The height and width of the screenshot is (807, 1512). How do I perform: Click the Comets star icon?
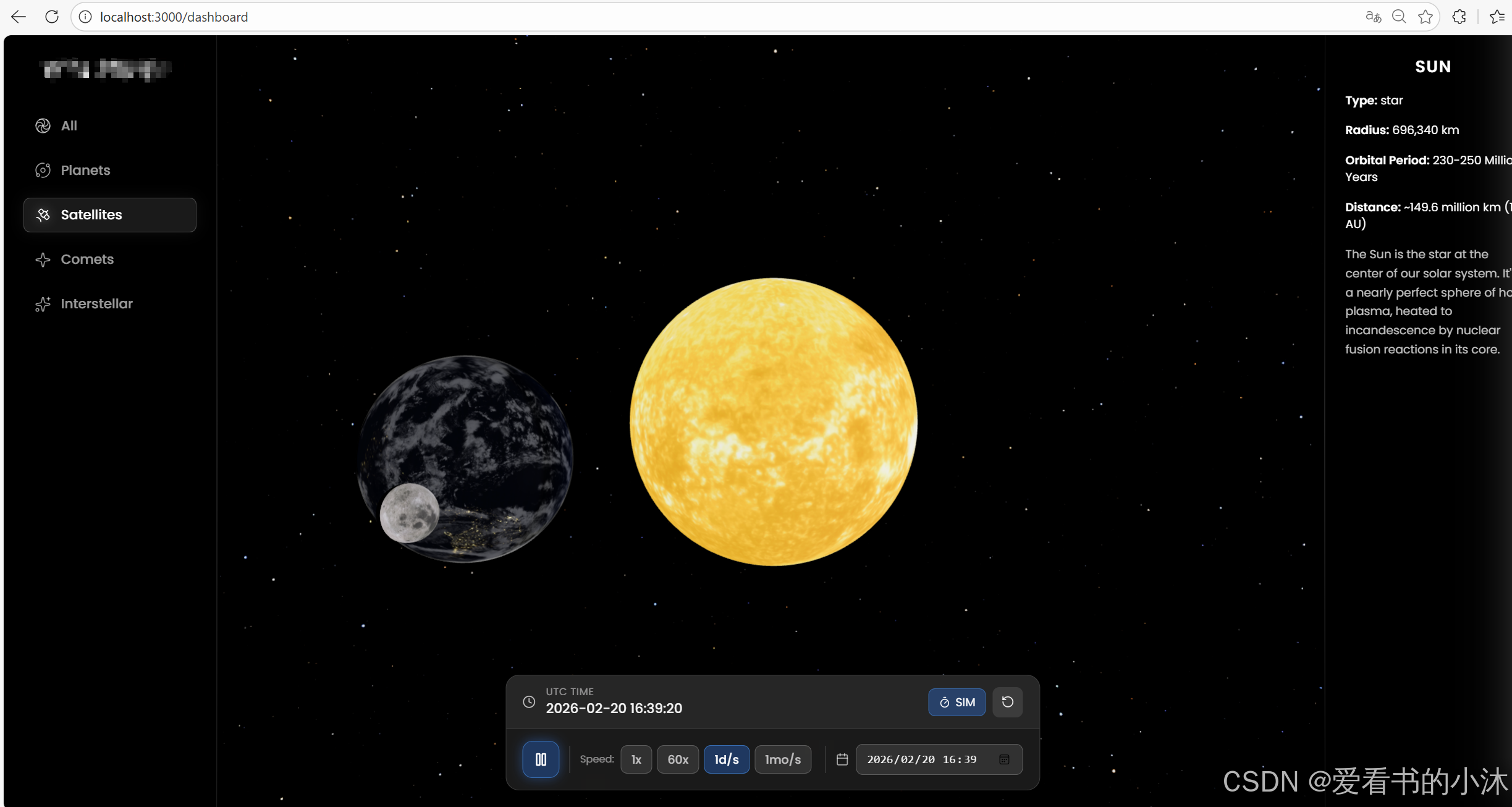43,260
